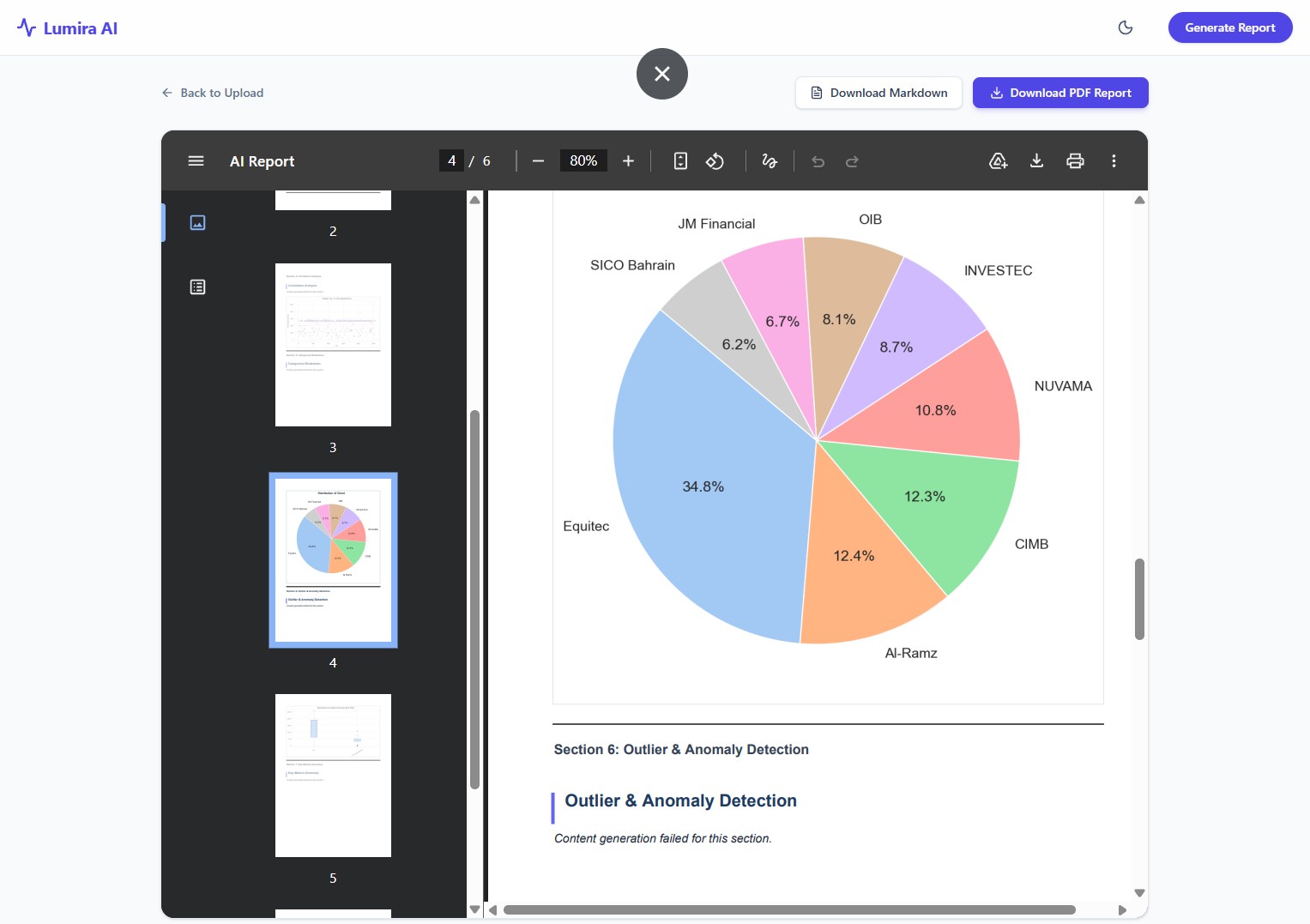Click the current page number field
Viewport: 1310px width, 924px height.
(451, 160)
